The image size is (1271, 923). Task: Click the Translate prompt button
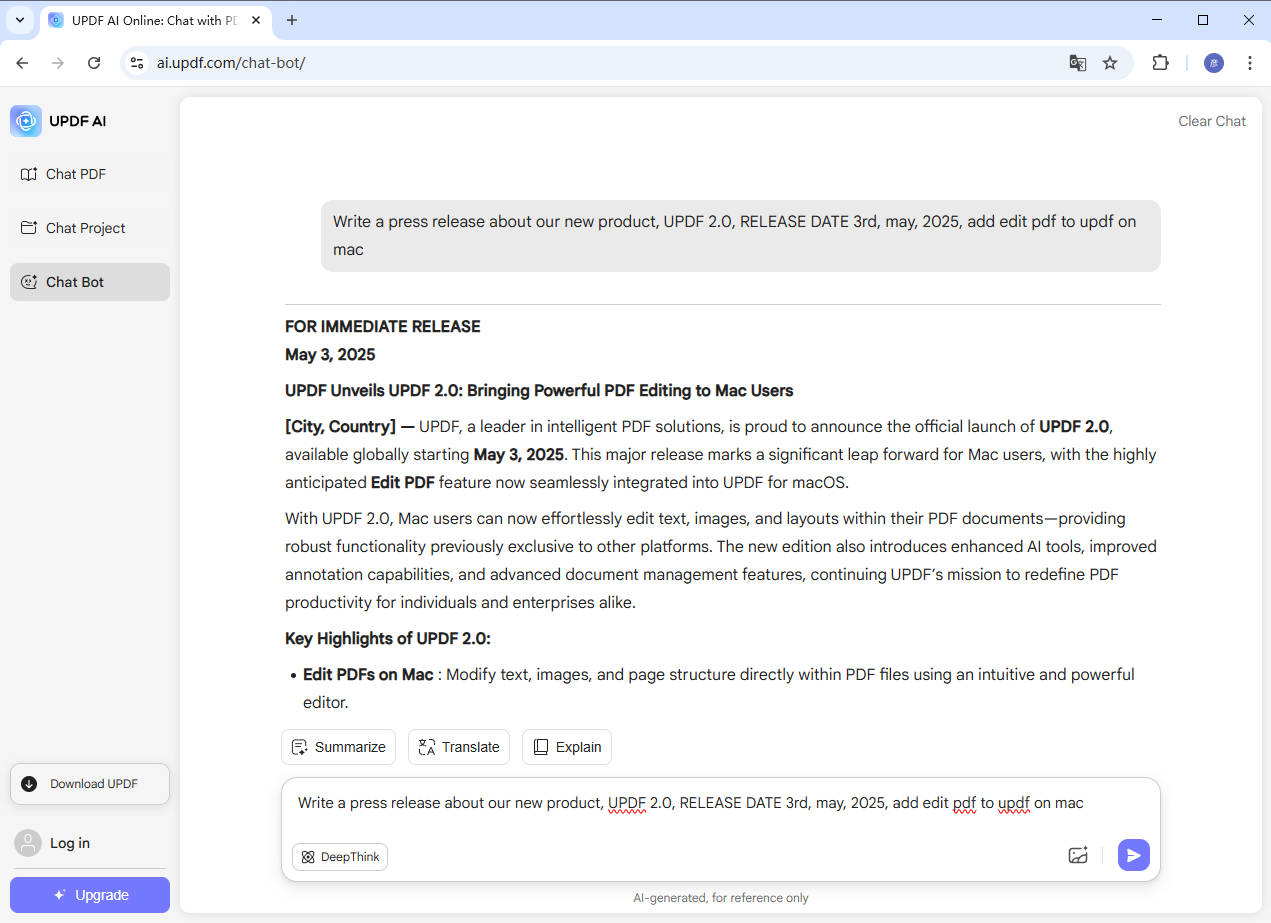point(459,747)
